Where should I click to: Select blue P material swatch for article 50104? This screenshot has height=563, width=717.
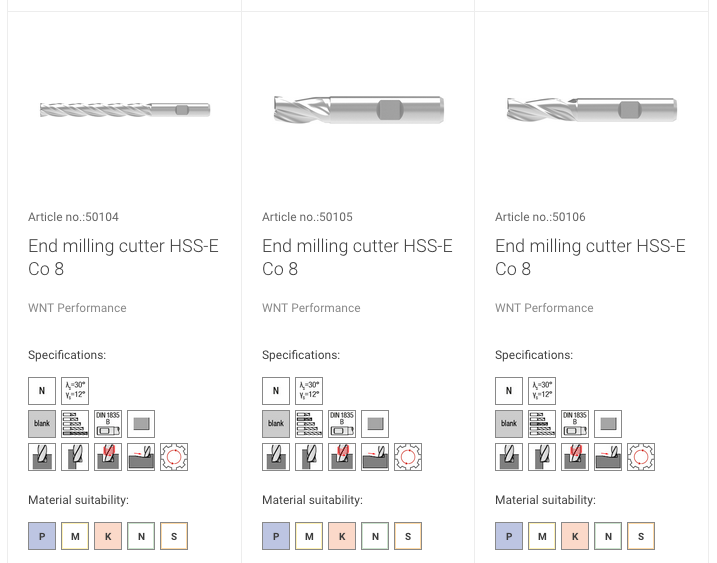[42, 536]
